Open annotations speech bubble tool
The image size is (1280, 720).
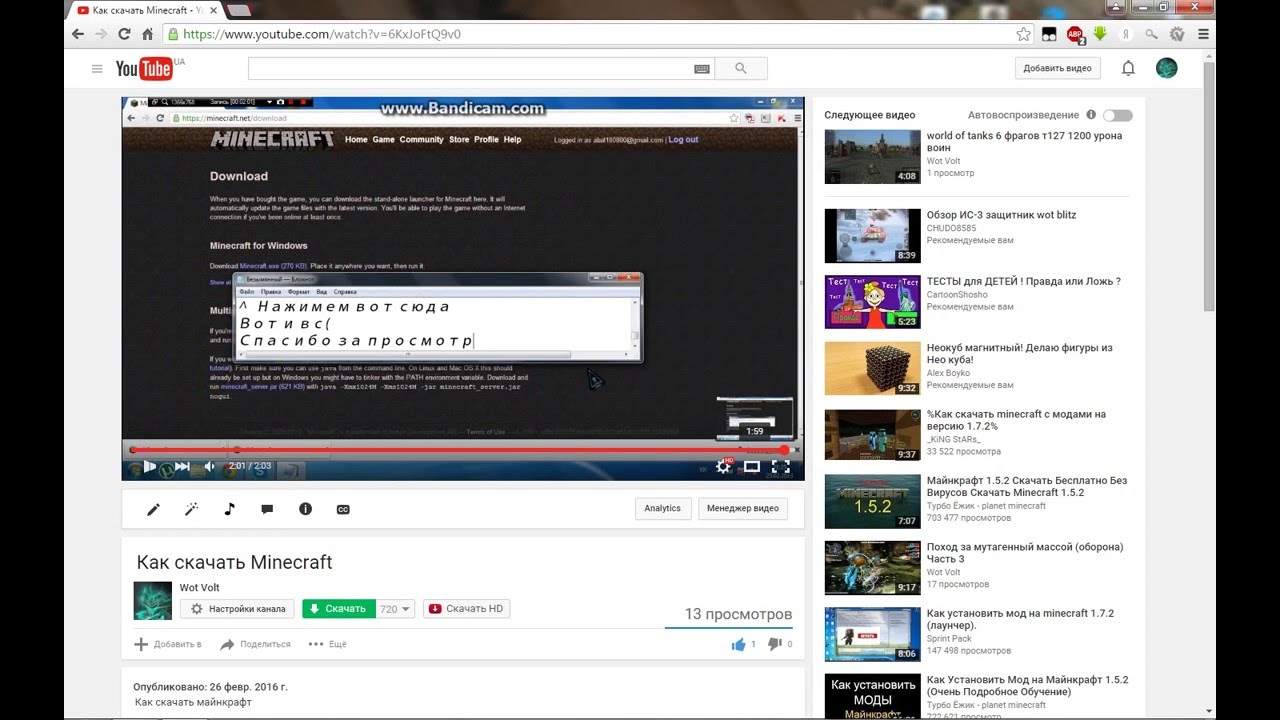pyautogui.click(x=267, y=509)
